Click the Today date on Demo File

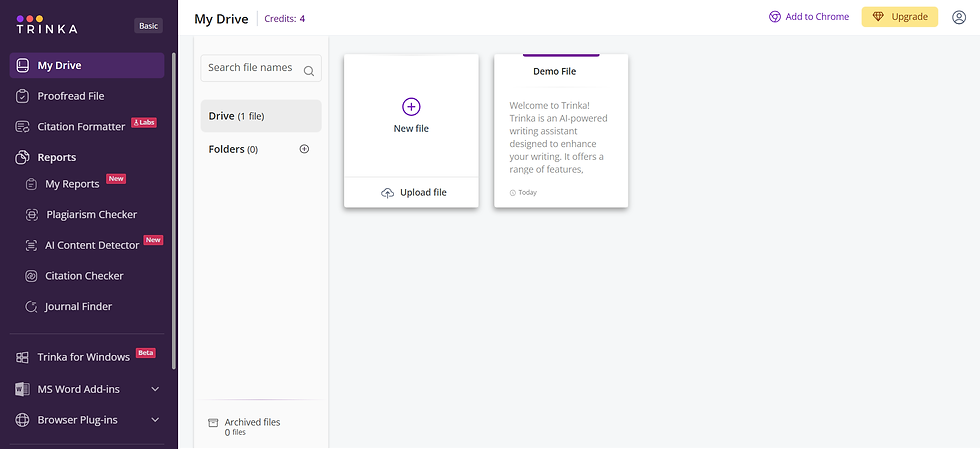[528, 193]
